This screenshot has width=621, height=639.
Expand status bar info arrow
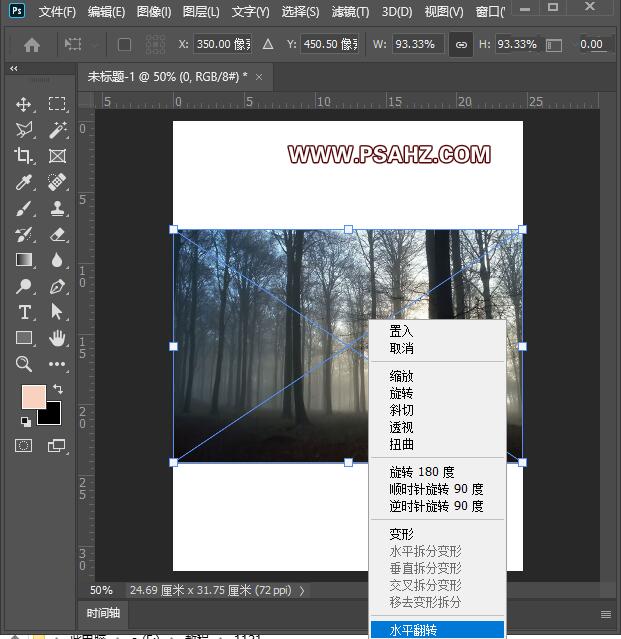tap(302, 591)
